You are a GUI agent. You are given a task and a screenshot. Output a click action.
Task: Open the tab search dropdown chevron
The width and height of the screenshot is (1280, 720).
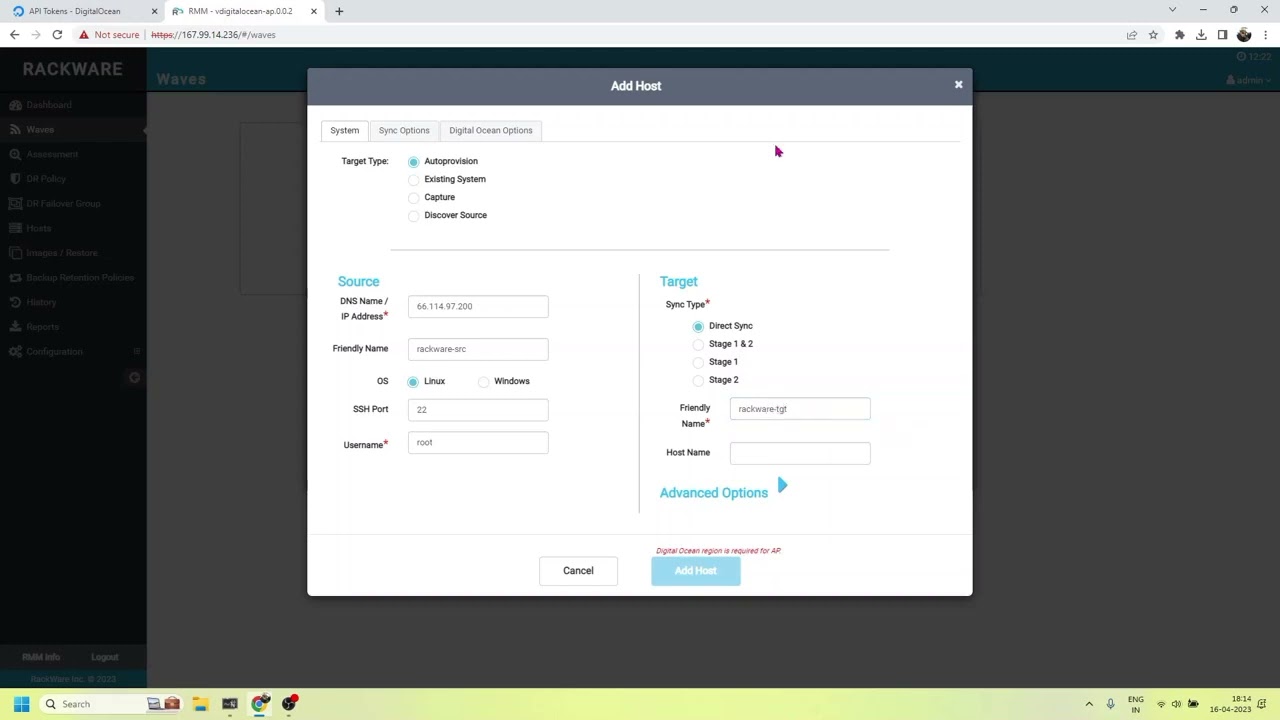[x=1172, y=10]
